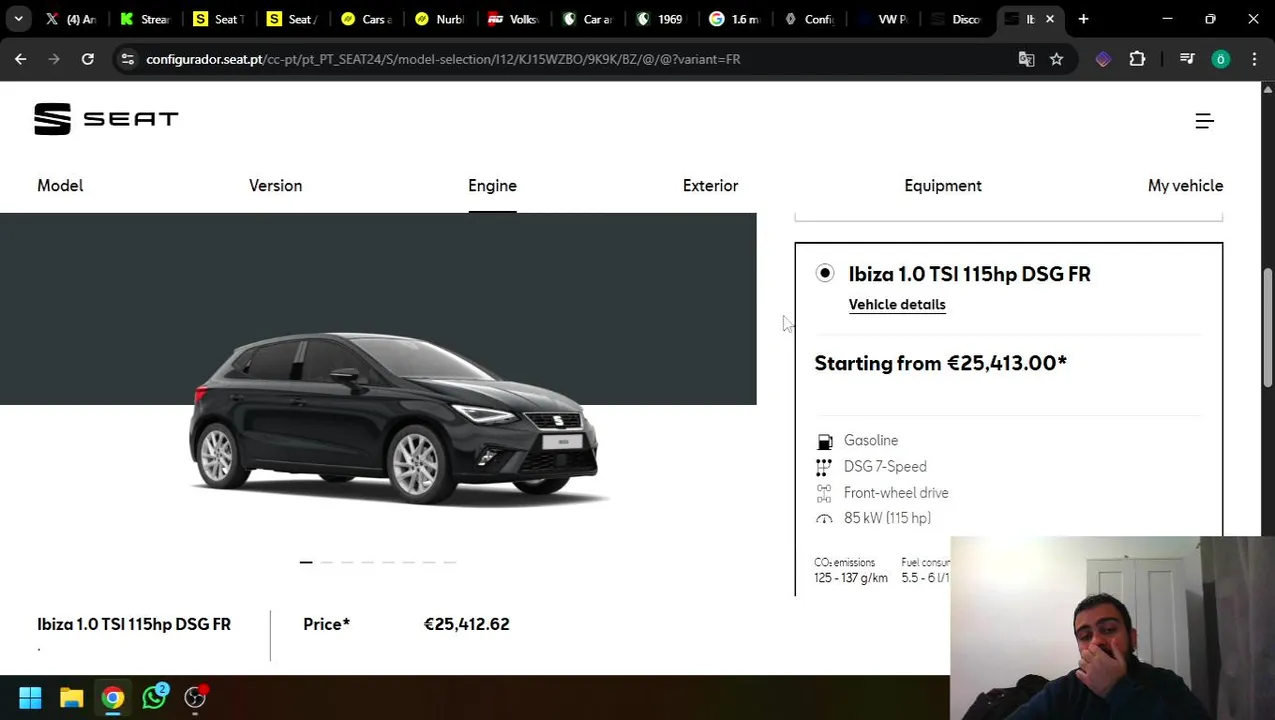
Task: Open the SEAT hamburger menu icon
Action: tap(1204, 121)
